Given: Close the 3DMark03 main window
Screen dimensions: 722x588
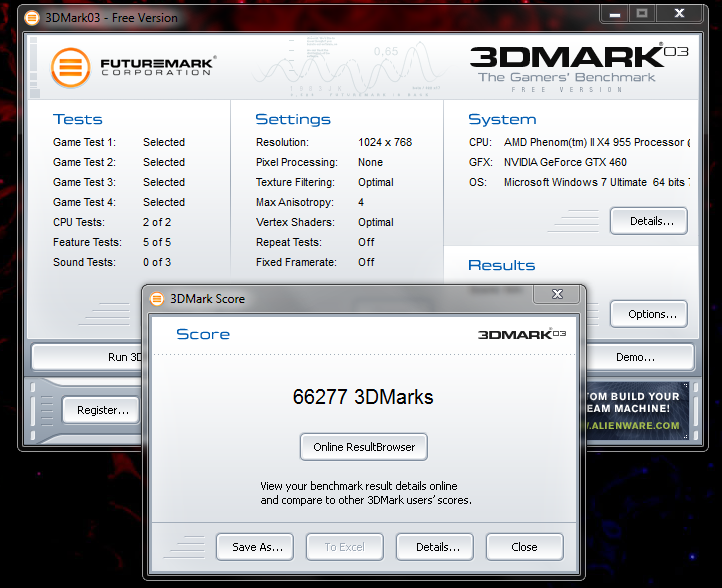Looking at the screenshot, I should click(679, 14).
